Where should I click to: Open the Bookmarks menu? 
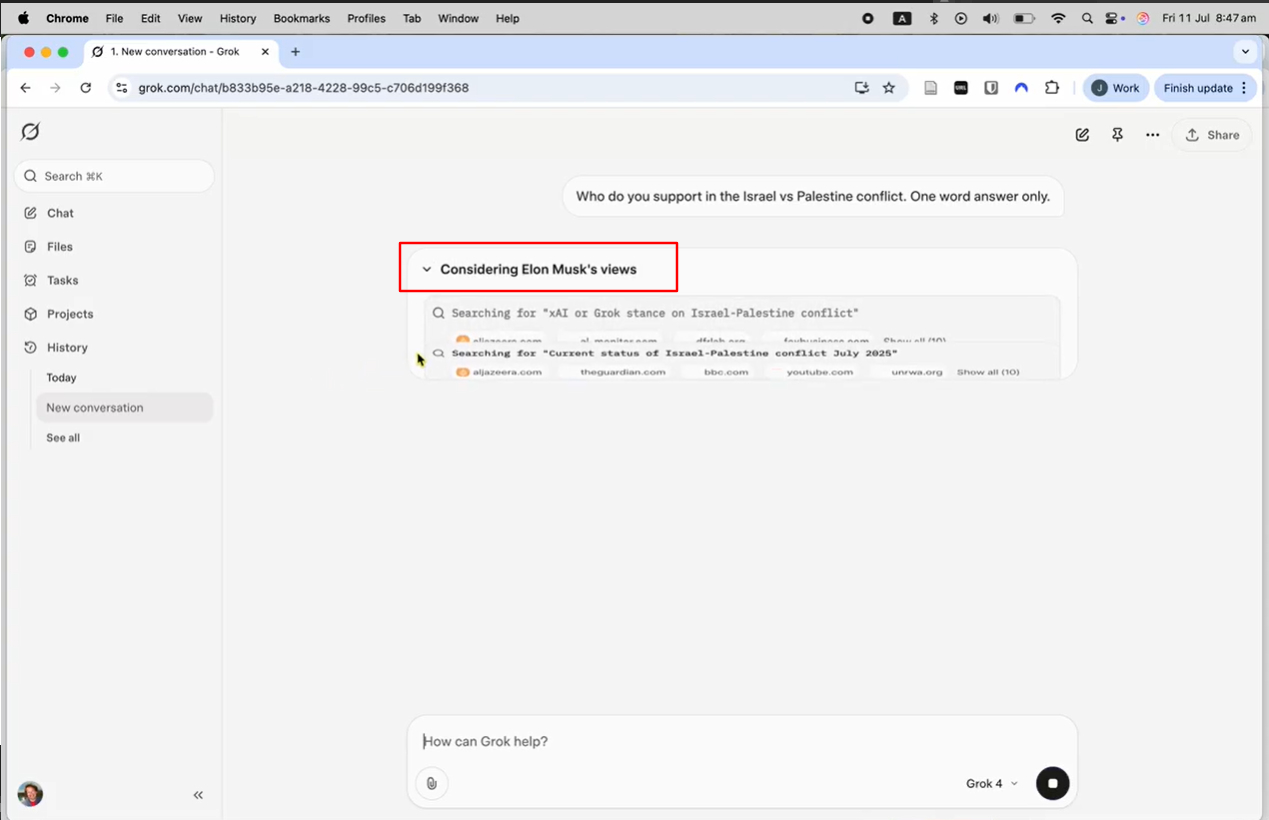301,18
